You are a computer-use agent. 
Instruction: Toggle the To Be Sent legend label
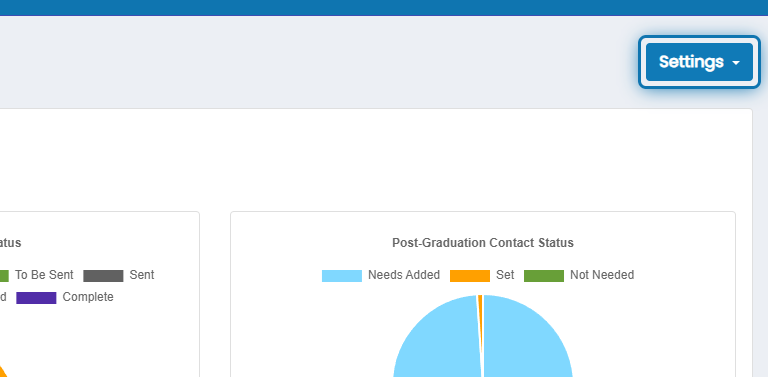pyautogui.click(x=44, y=275)
